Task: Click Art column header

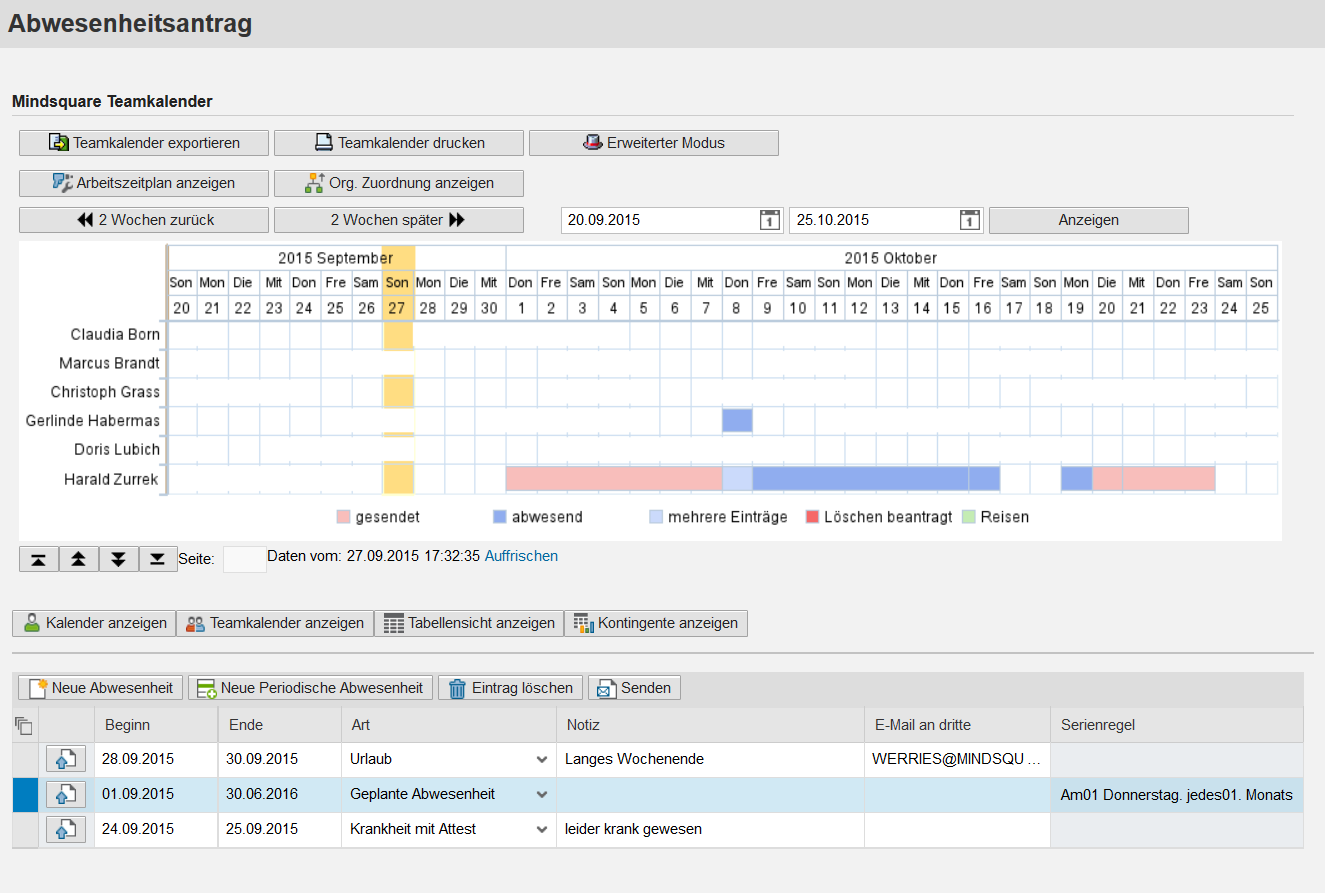Action: [449, 725]
